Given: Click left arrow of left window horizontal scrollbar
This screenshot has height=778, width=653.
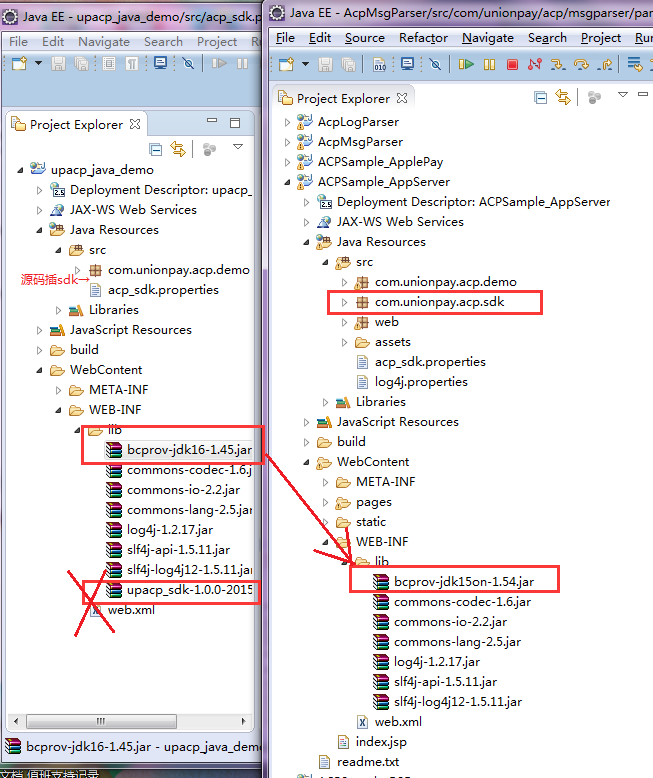Looking at the screenshot, I should point(16,721).
